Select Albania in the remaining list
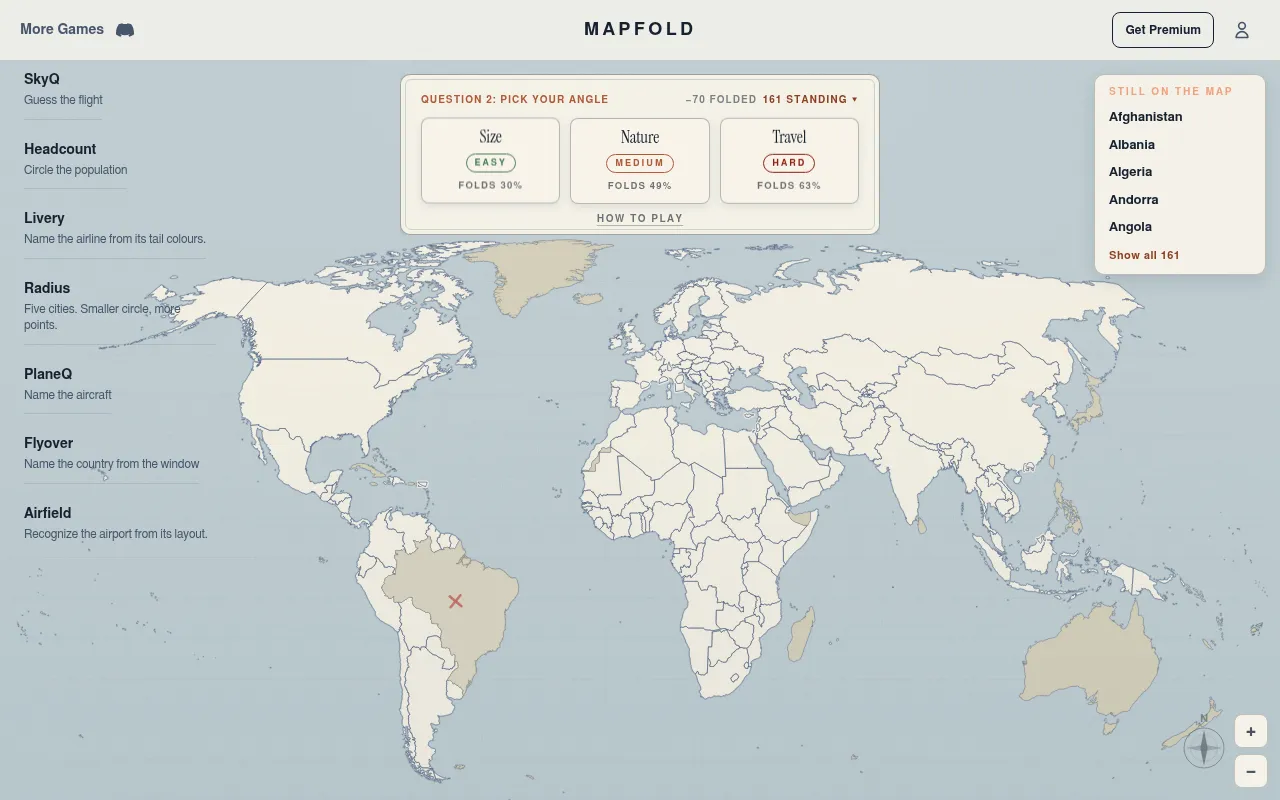This screenshot has width=1280, height=800. click(1132, 145)
